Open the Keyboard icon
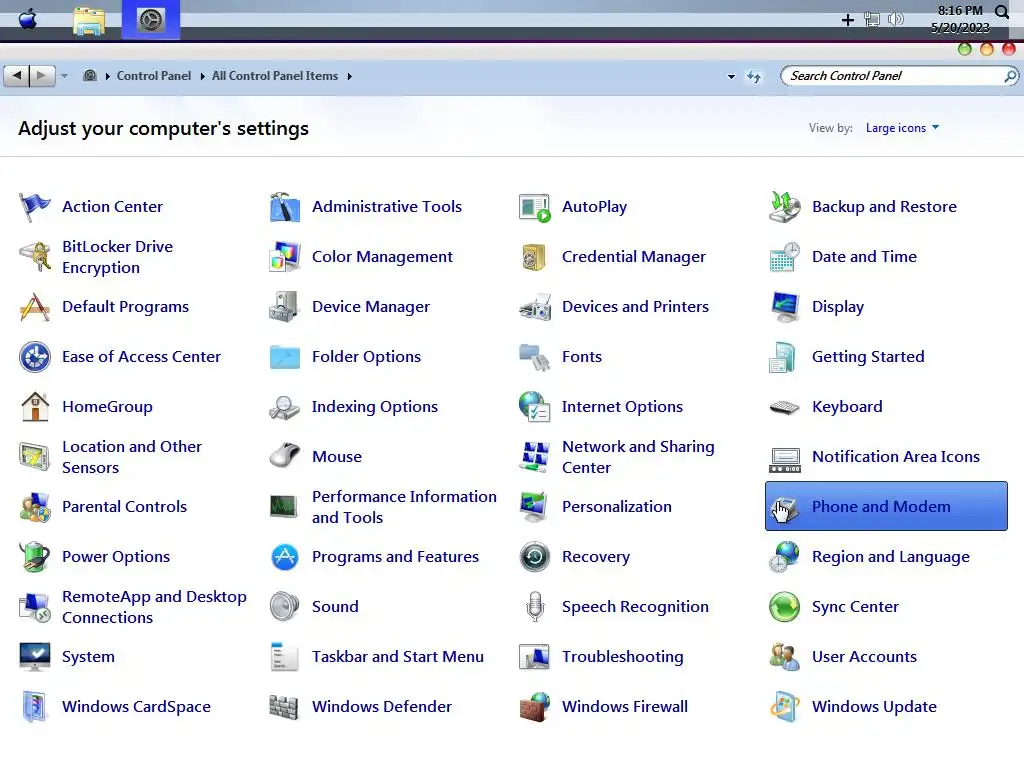 coord(784,407)
